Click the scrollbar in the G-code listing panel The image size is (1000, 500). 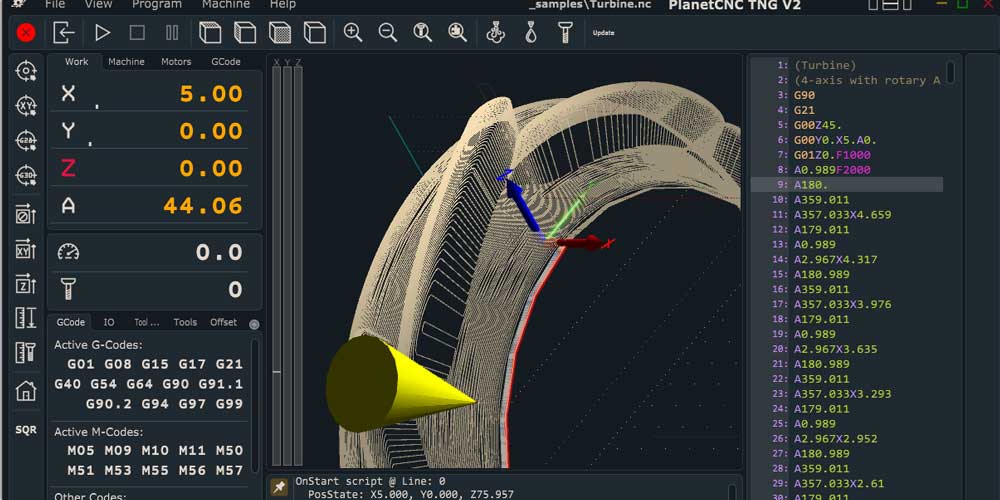[950, 71]
